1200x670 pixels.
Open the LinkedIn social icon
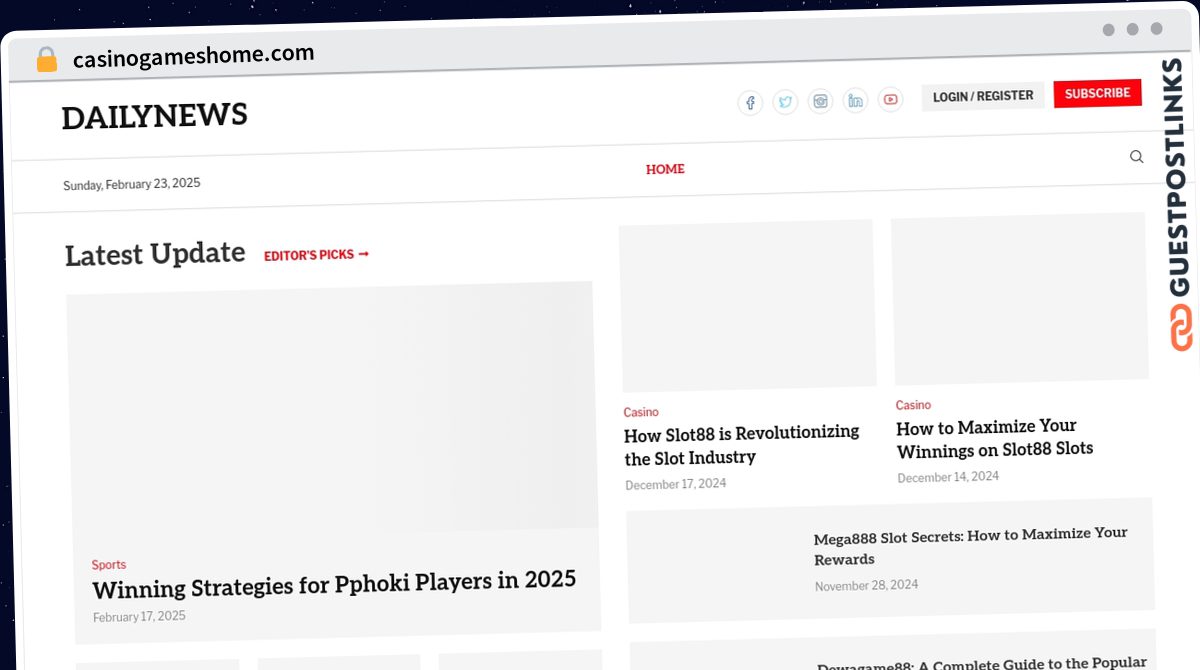coord(855,100)
